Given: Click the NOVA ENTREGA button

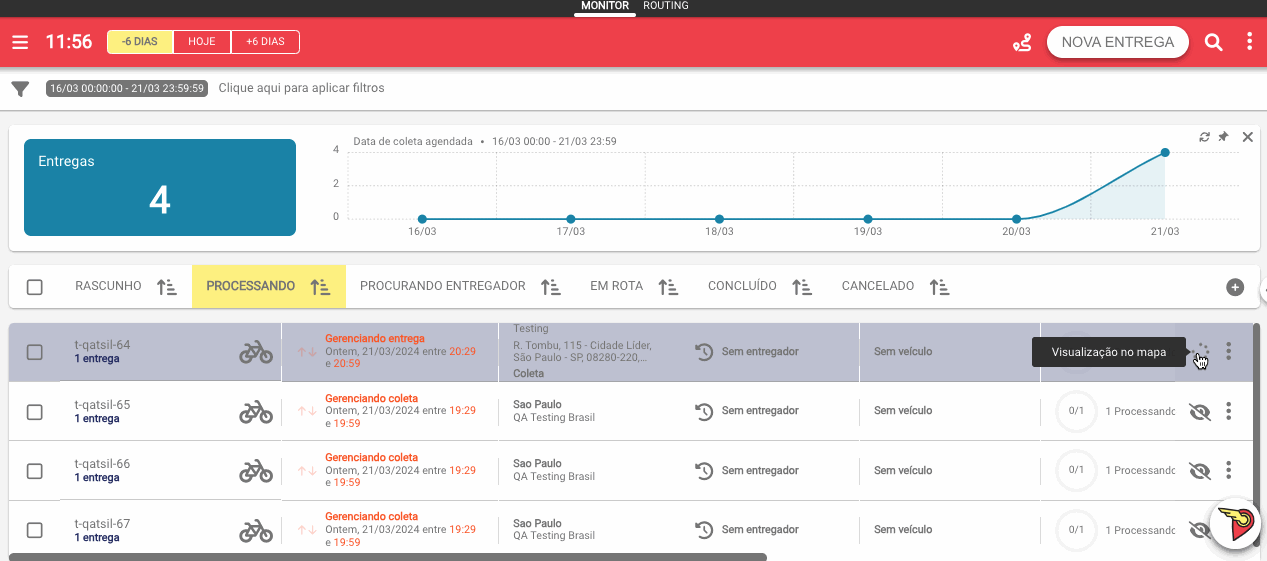Looking at the screenshot, I should tap(1118, 42).
